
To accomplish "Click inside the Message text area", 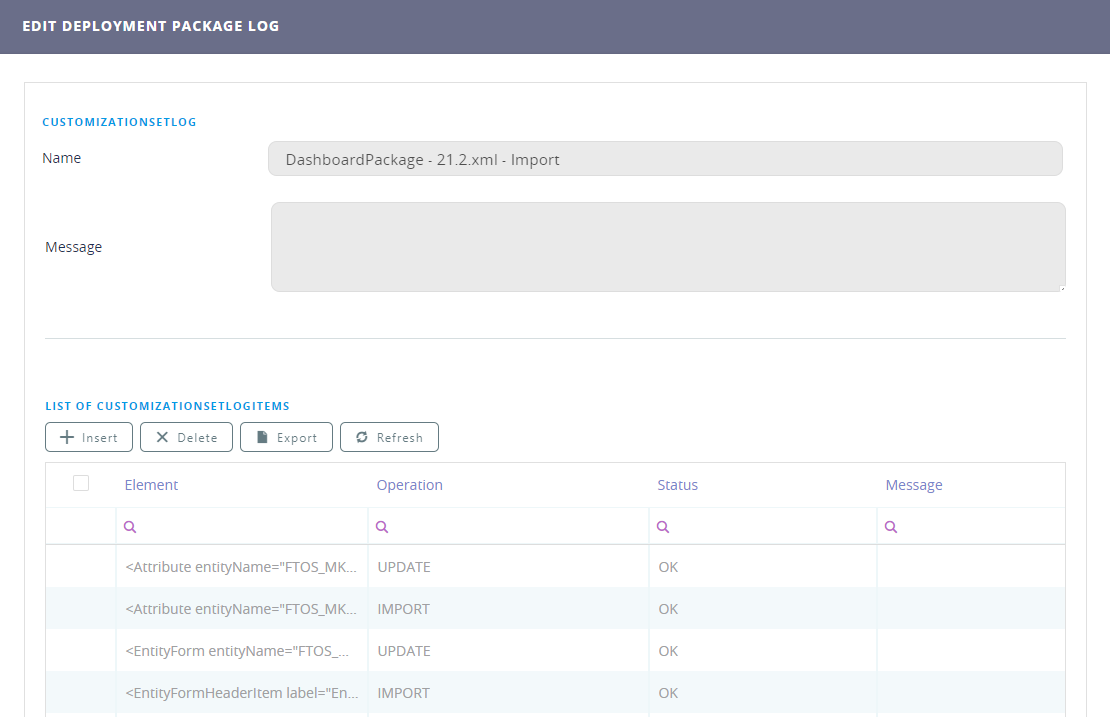I will point(666,246).
